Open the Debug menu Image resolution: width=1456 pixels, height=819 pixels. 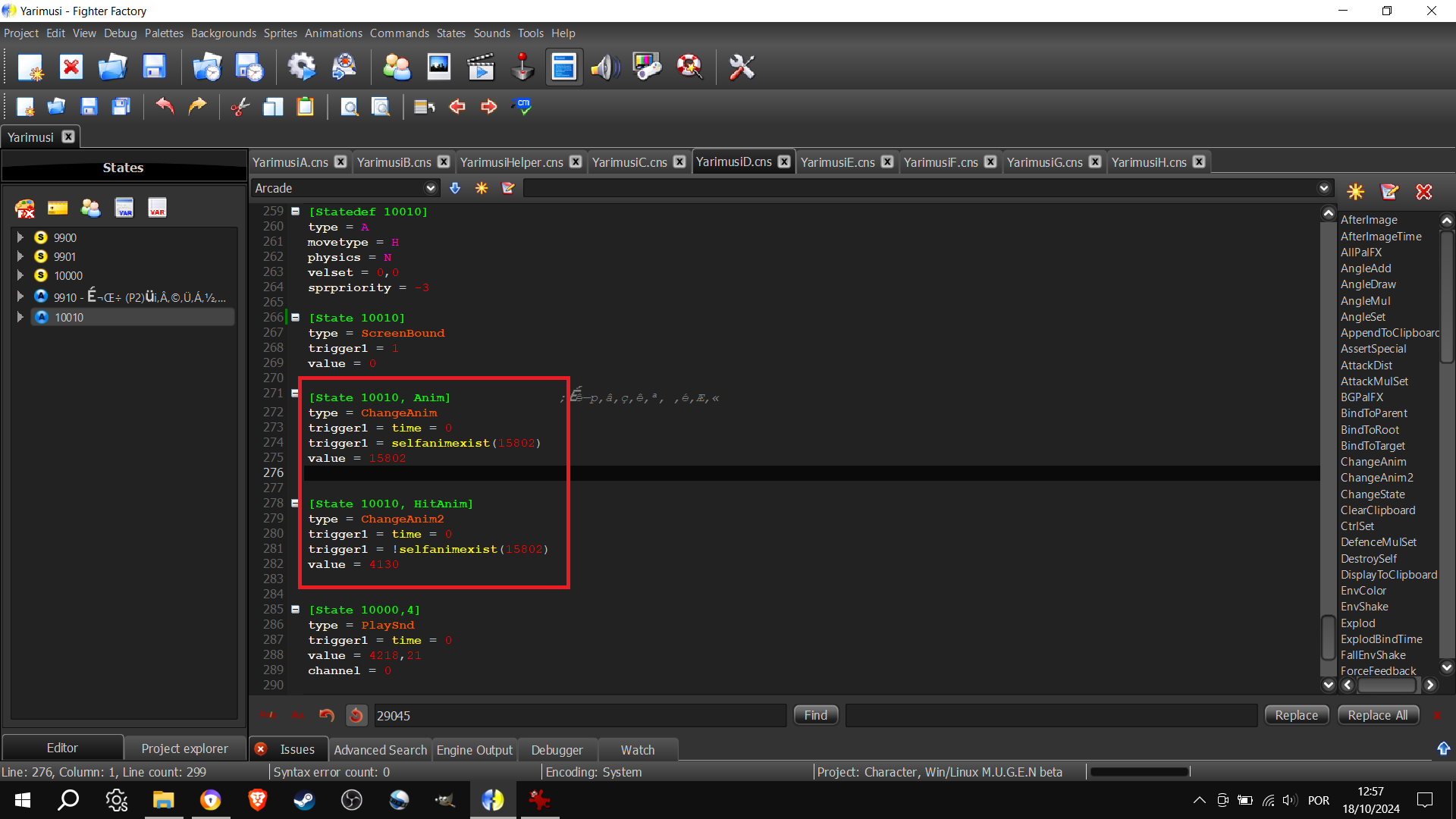tap(120, 33)
